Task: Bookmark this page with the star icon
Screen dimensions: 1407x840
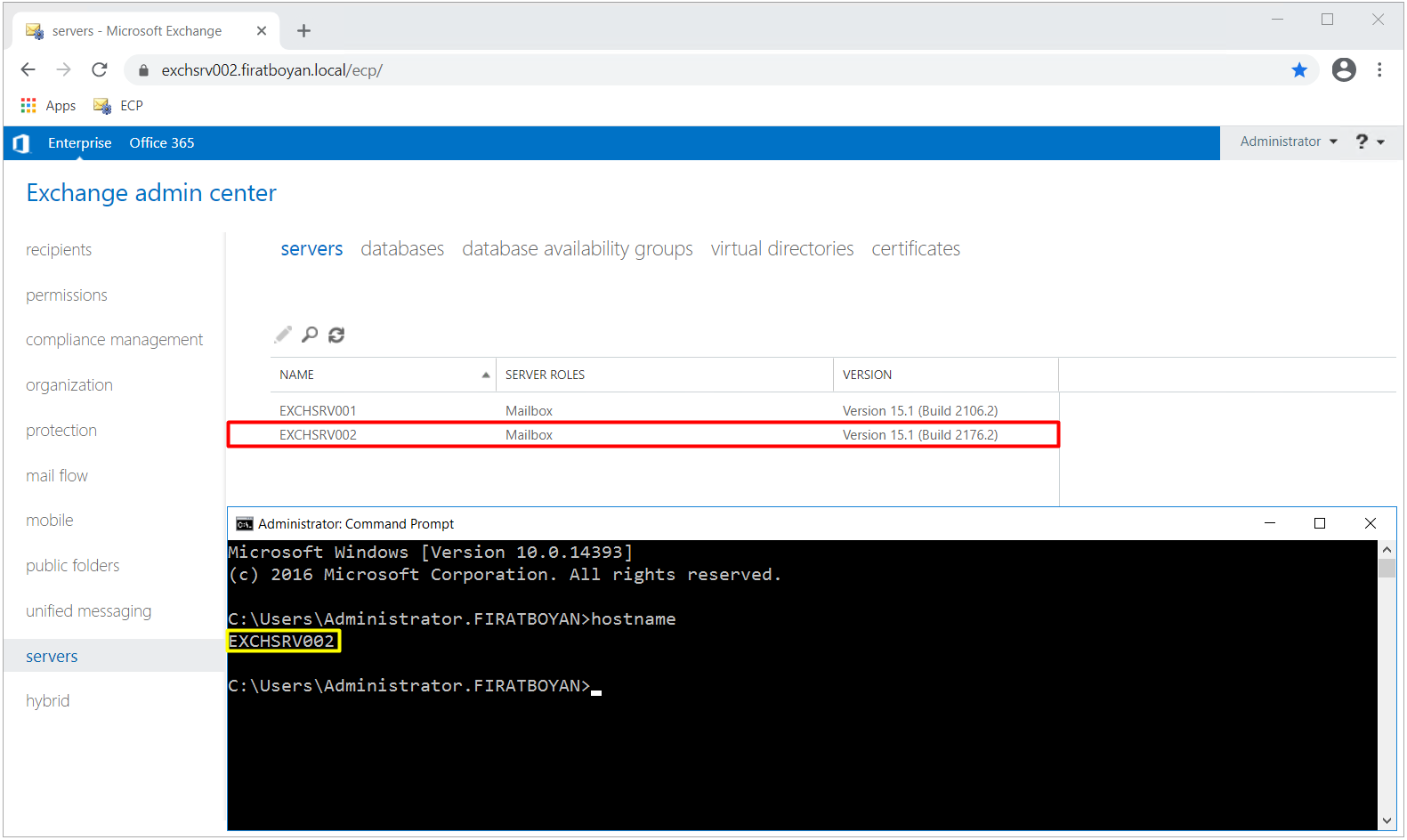Action: (1299, 70)
